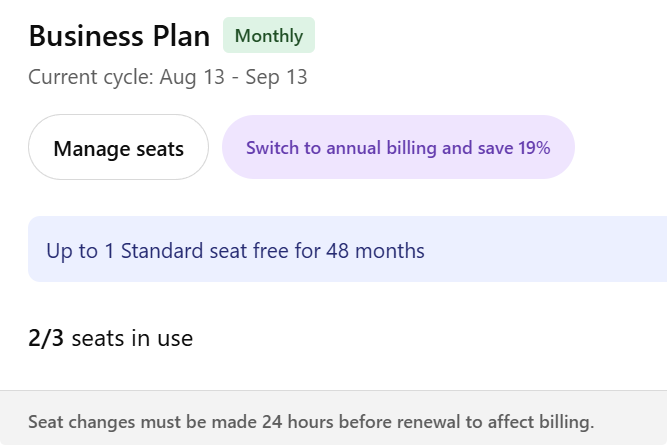Click the bold 2/3 seat count

click(46, 338)
